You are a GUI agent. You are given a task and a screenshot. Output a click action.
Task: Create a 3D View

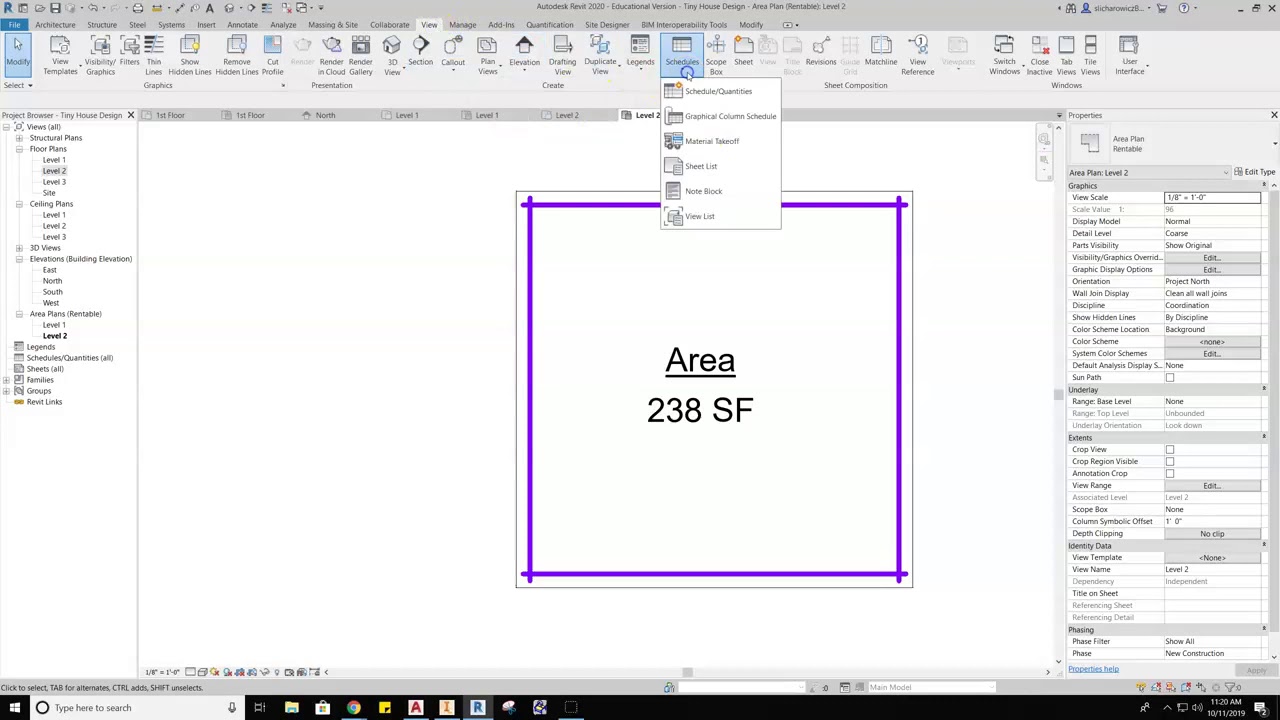click(392, 55)
